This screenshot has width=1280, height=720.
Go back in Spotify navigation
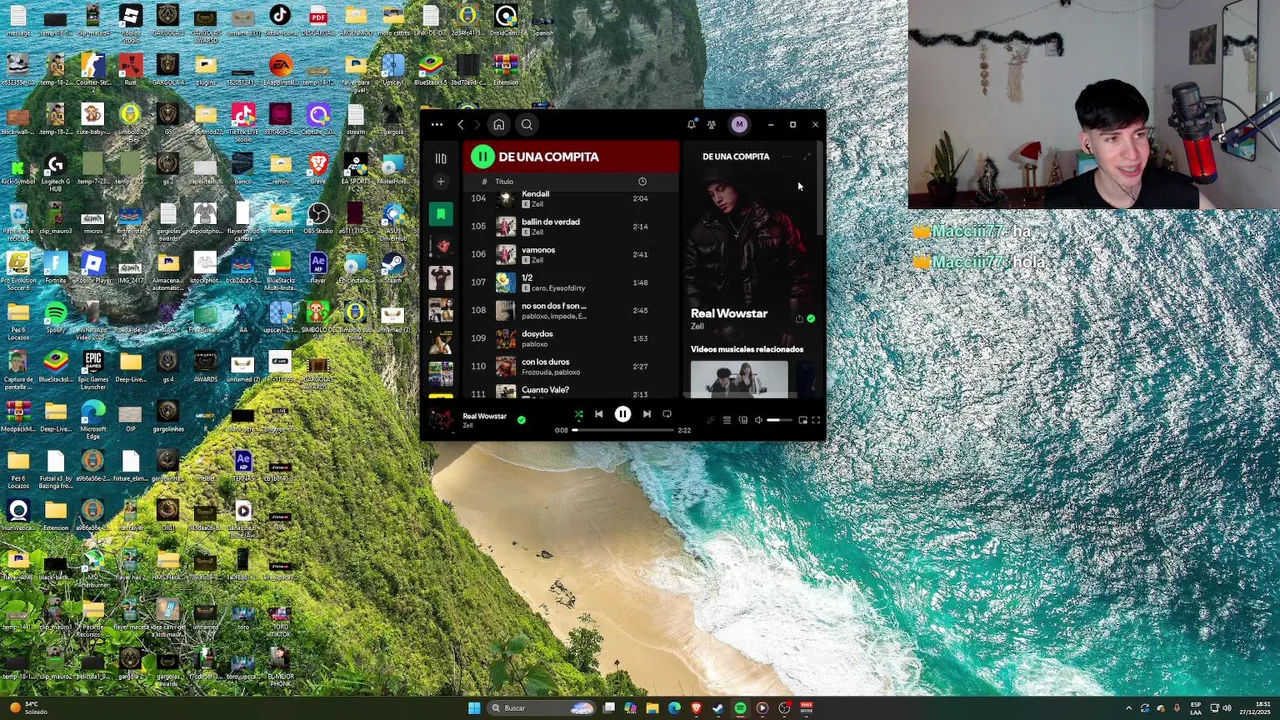(460, 125)
